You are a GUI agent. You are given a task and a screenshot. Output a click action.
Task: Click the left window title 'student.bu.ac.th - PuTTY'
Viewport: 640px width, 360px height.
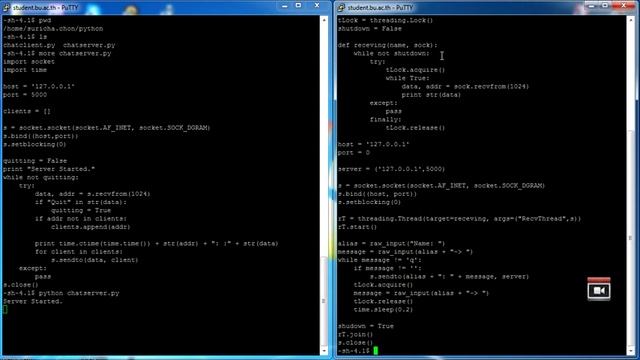point(45,8)
